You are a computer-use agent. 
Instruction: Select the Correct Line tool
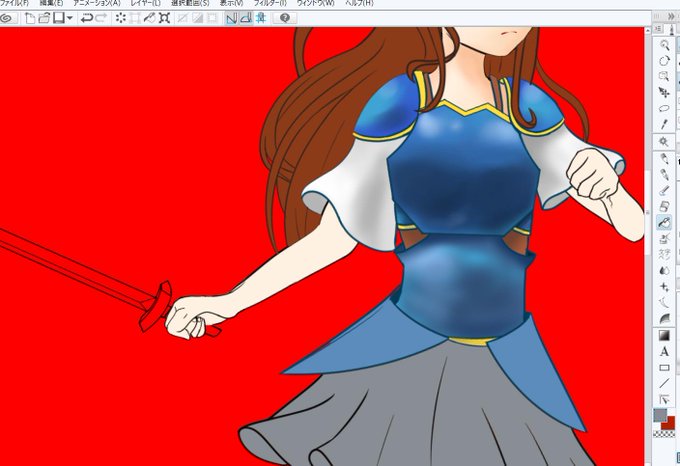(664, 399)
